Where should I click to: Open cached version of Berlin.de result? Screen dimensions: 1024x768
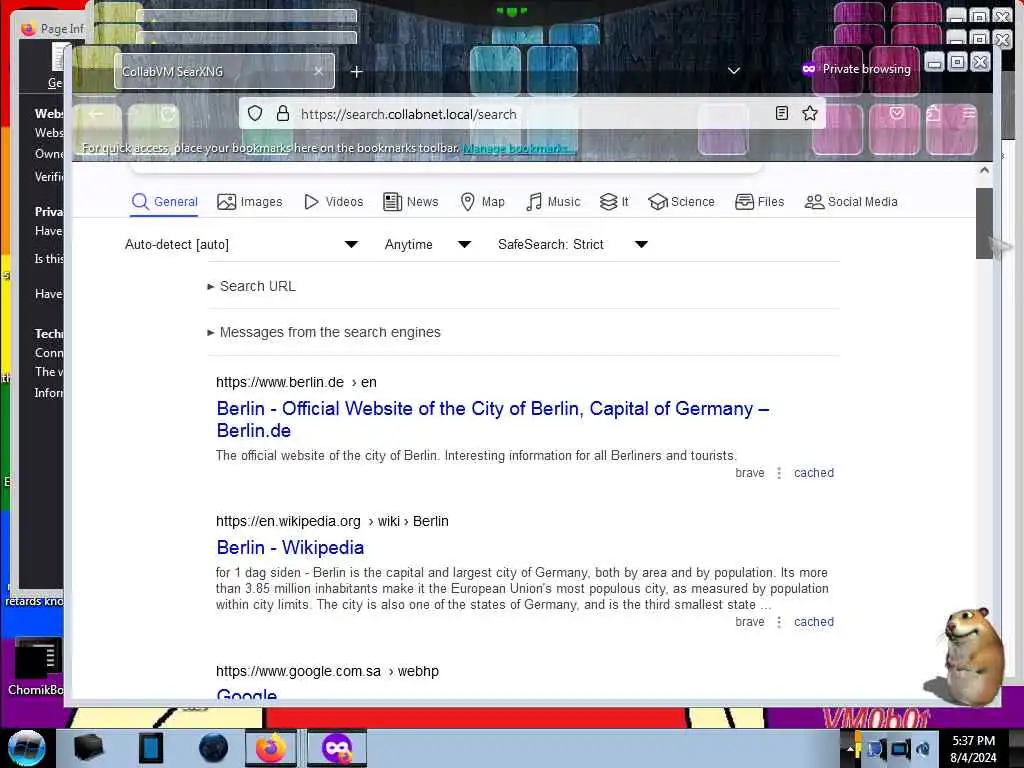click(x=814, y=473)
